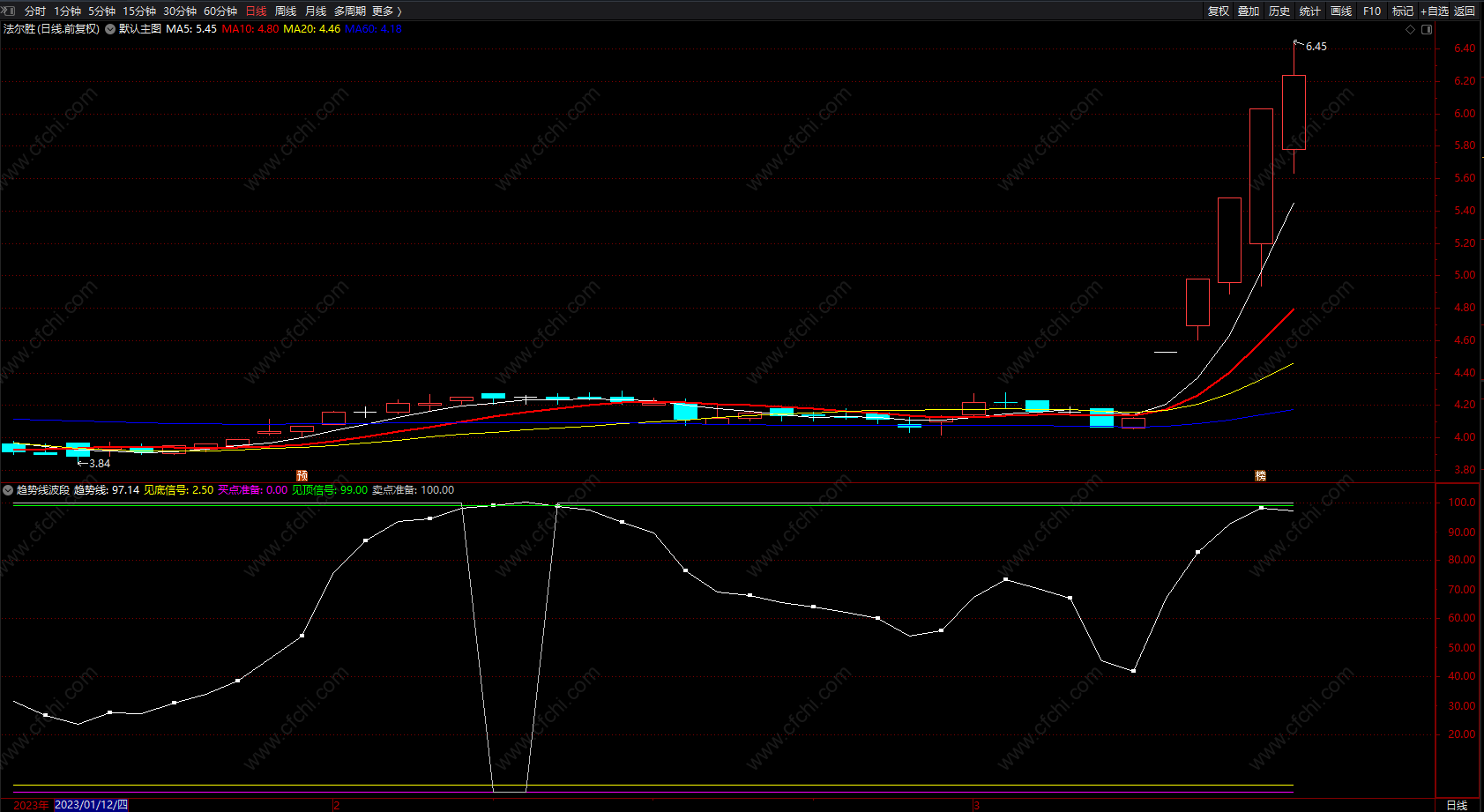1484x812 pixels.
Task: Toggle the side panel icon near price axis
Action: (1427, 29)
